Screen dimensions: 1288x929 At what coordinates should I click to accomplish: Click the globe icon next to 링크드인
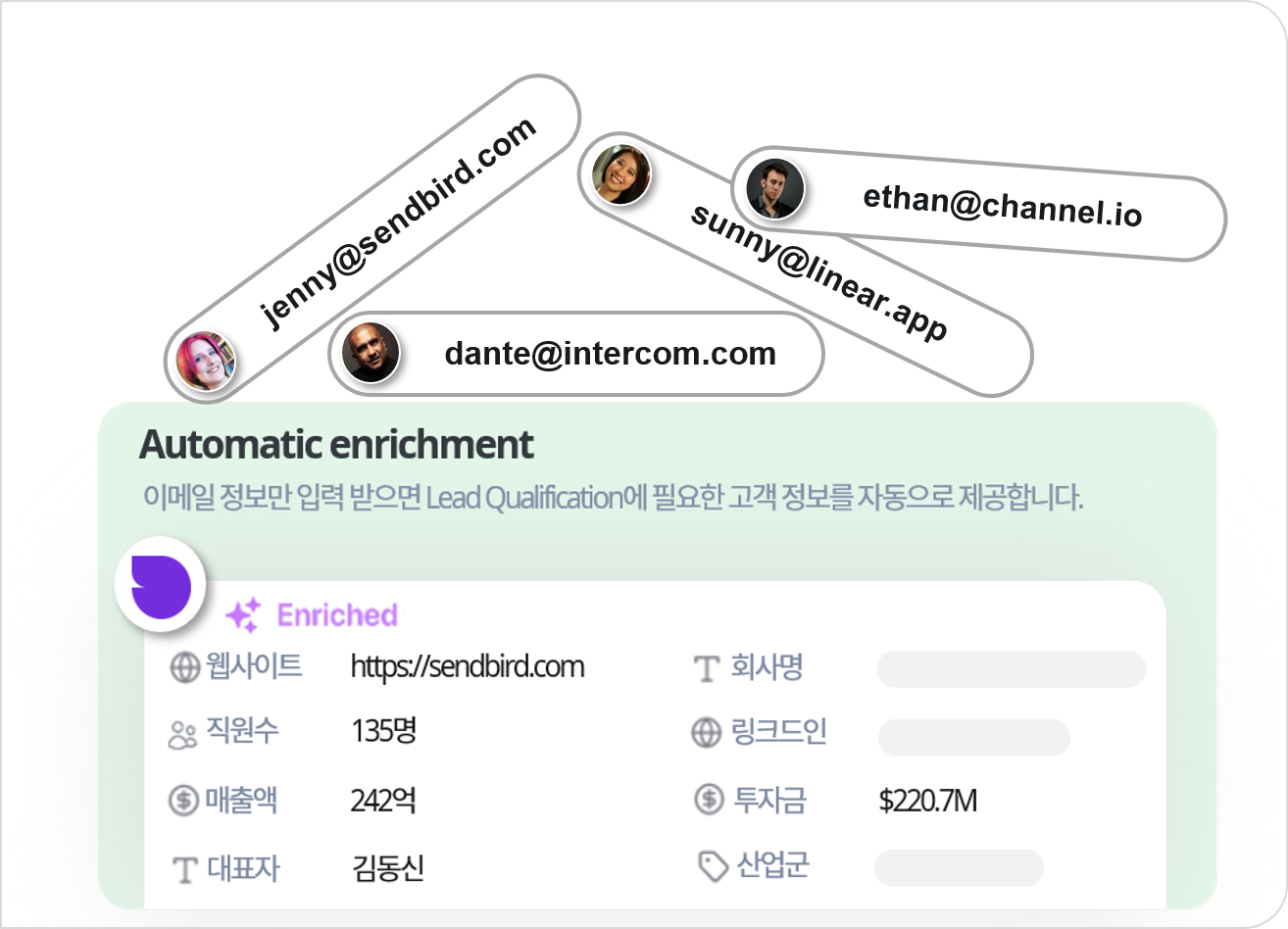pos(706,733)
